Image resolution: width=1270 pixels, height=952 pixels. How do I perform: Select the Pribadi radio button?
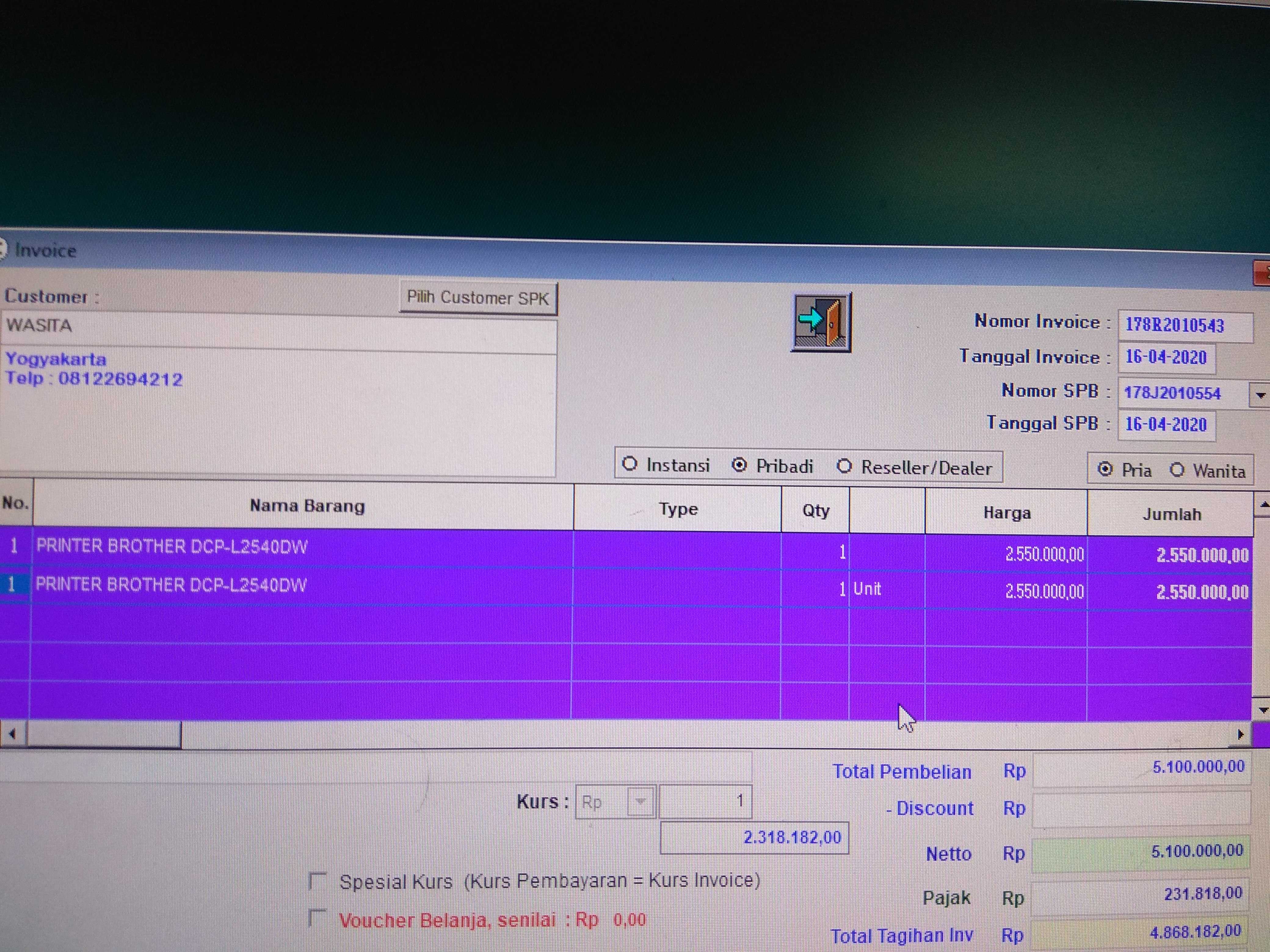pos(739,465)
